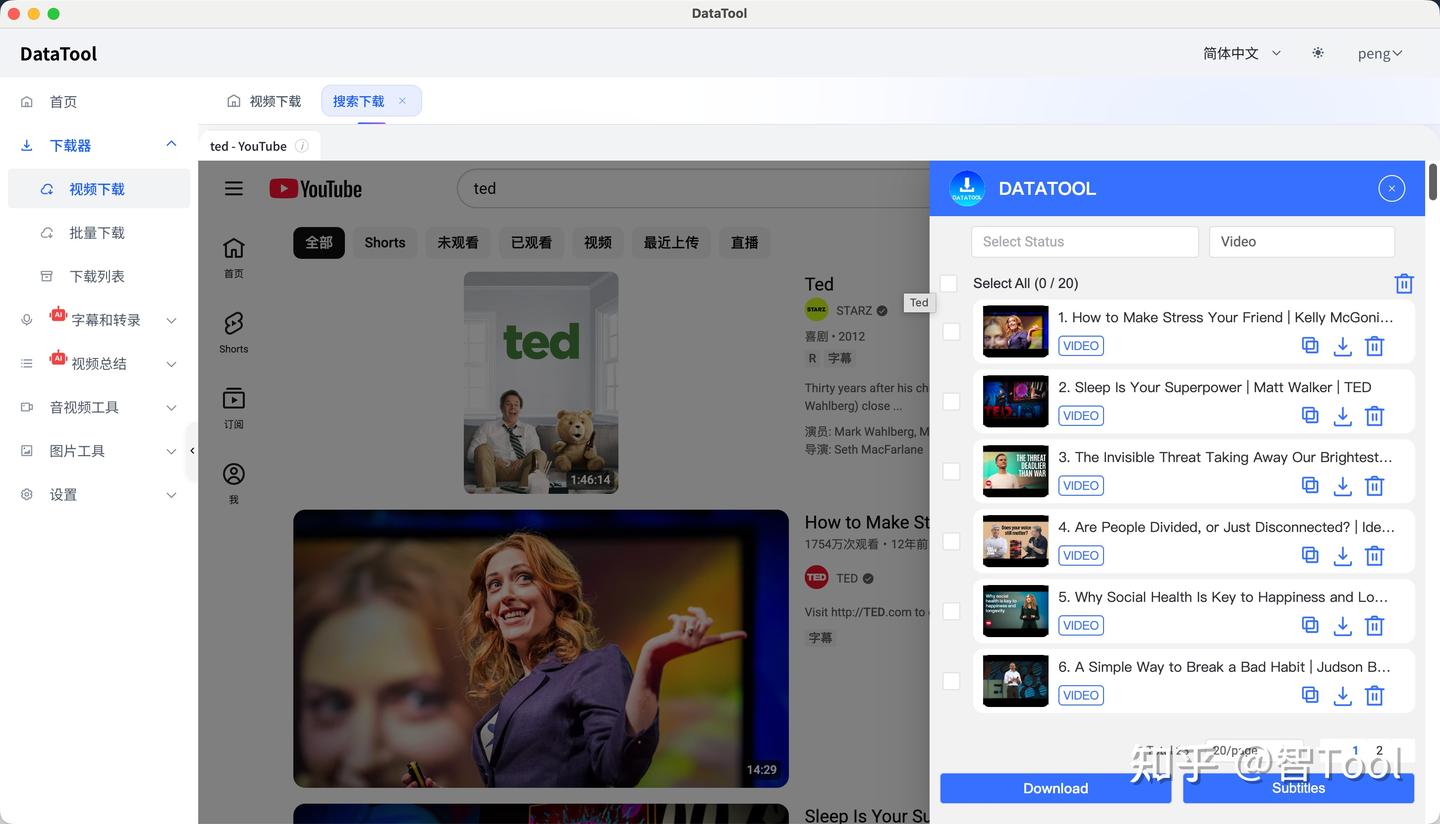This screenshot has height=824, width=1440.
Task: Toggle the light/dark theme icon
Action: [x=1318, y=53]
